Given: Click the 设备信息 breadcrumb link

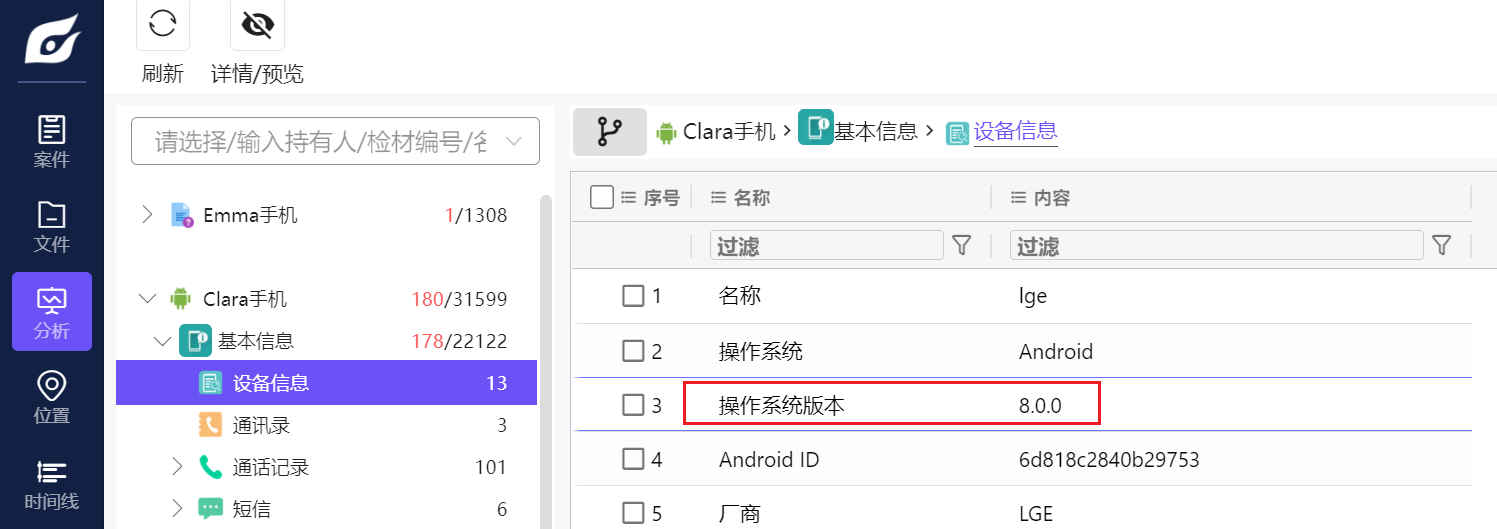Looking at the screenshot, I should point(1015,131).
